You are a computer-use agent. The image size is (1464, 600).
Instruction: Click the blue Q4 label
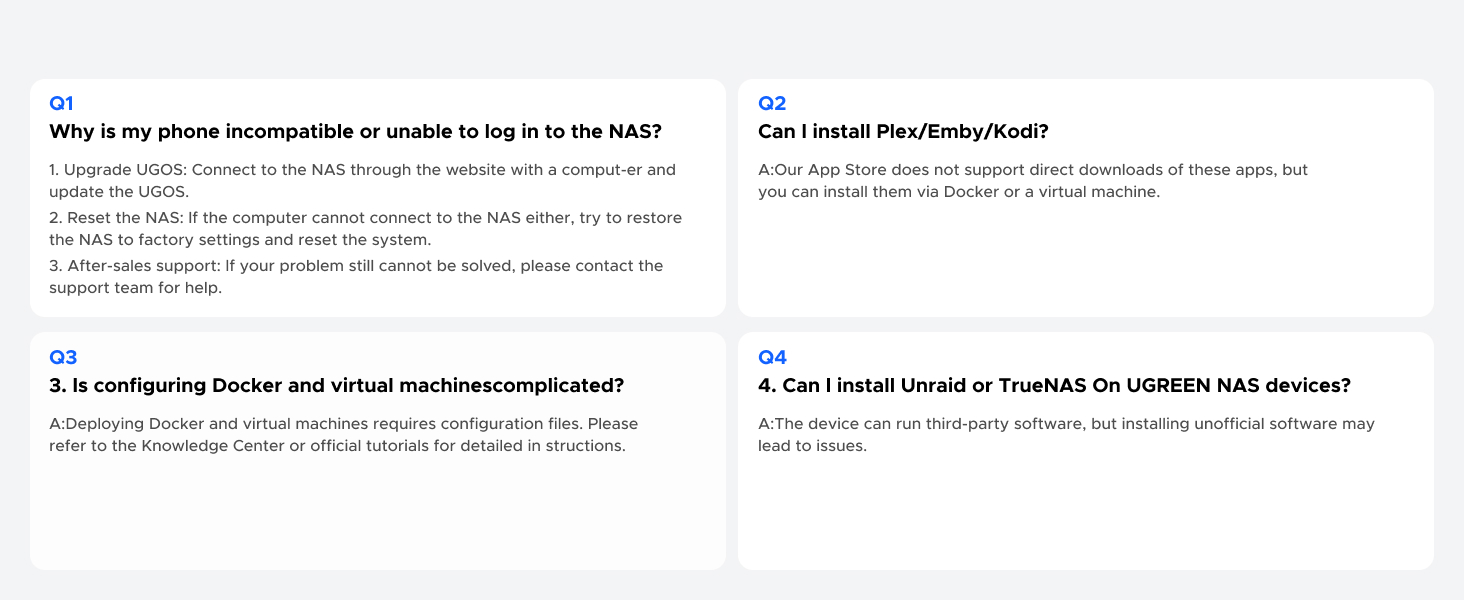773,357
